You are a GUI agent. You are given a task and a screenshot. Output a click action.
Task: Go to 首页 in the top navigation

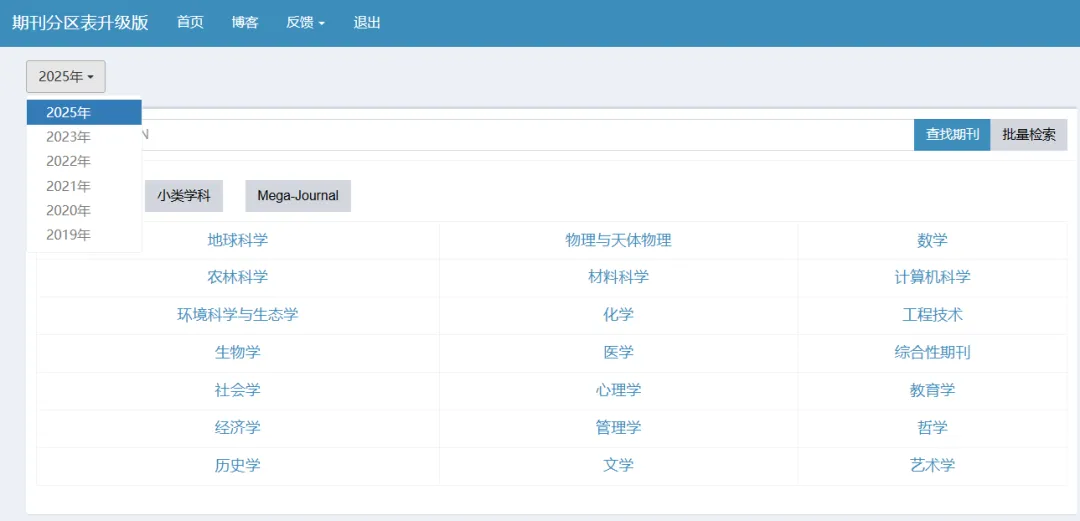pyautogui.click(x=190, y=23)
